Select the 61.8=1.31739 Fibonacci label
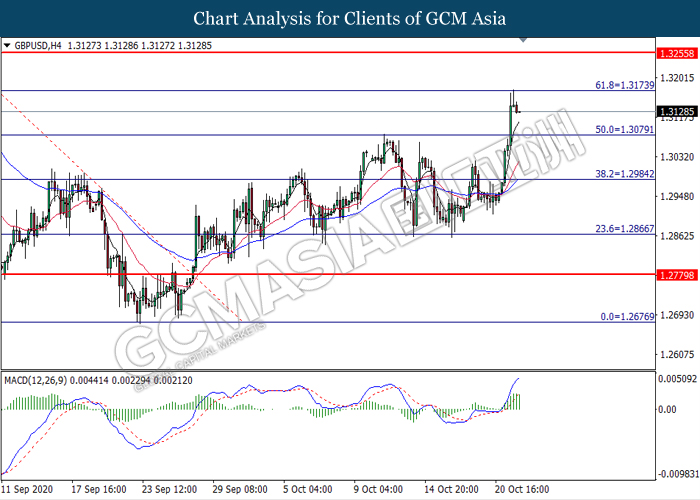 click(x=624, y=84)
